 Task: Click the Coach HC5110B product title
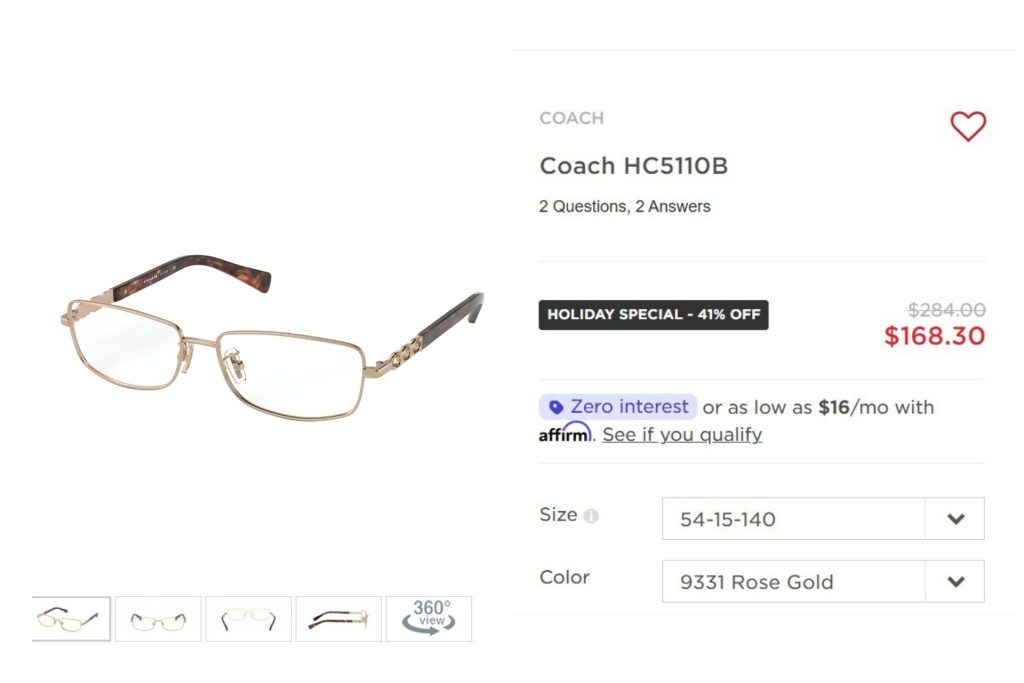point(633,165)
